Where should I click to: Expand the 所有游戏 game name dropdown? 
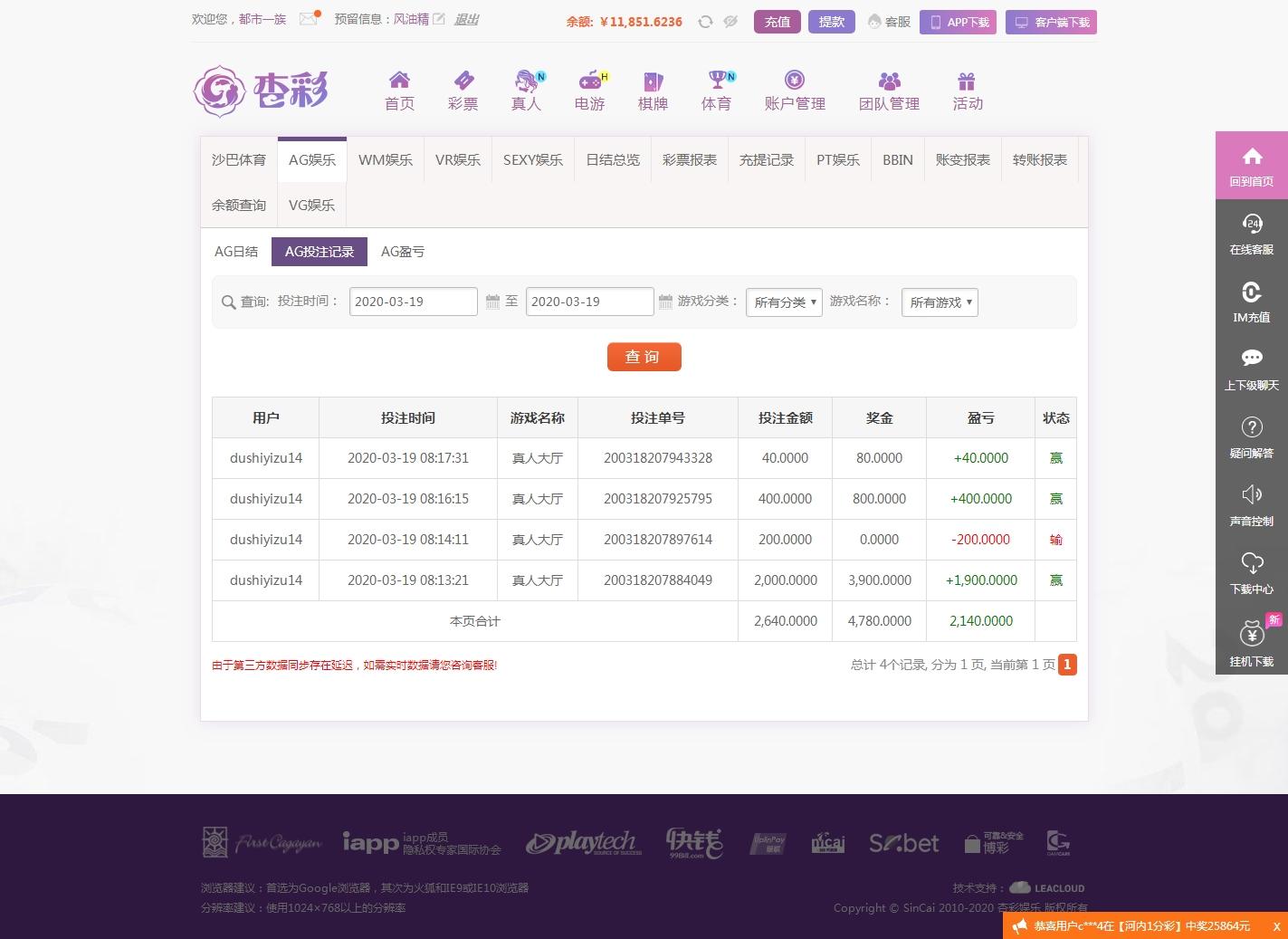[x=939, y=302]
